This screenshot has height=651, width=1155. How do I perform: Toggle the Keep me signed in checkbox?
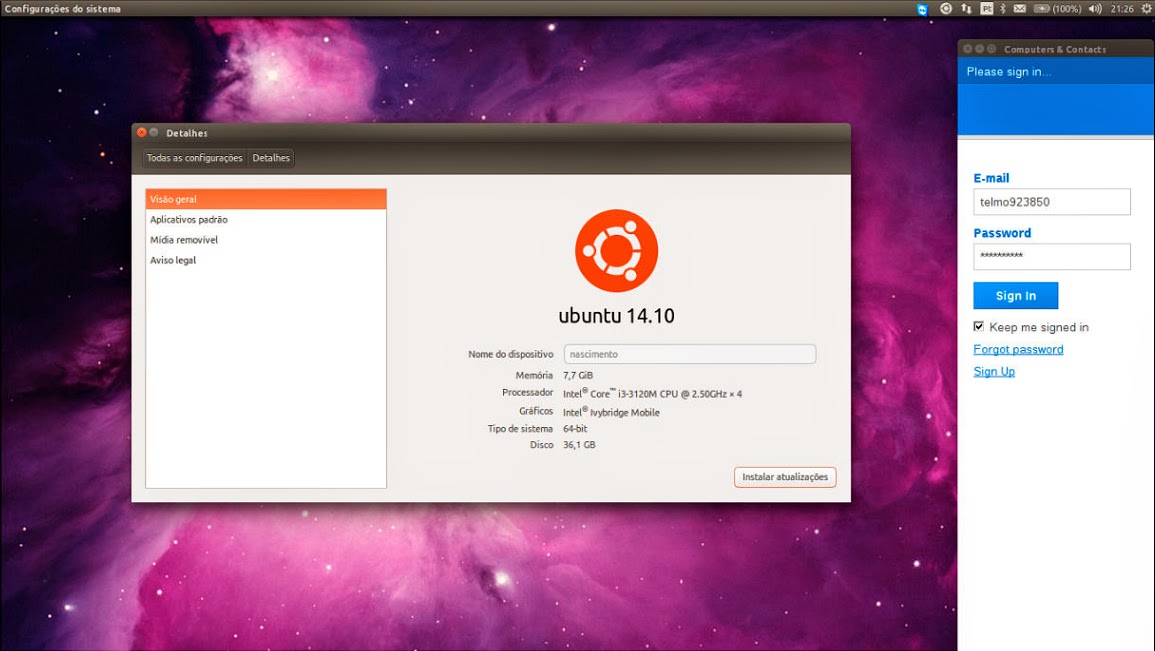click(x=978, y=326)
